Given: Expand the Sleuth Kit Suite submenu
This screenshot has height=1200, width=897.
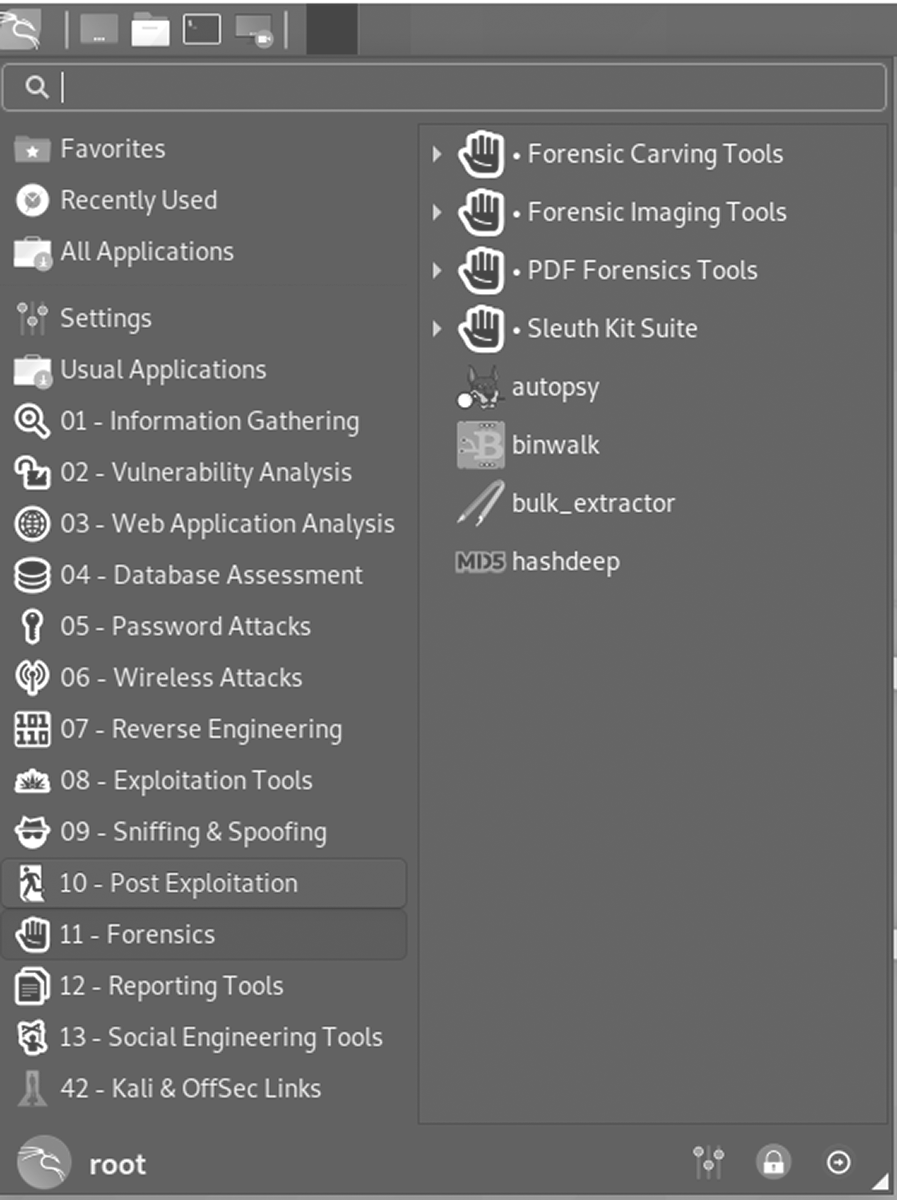Looking at the screenshot, I should click(x=437, y=328).
